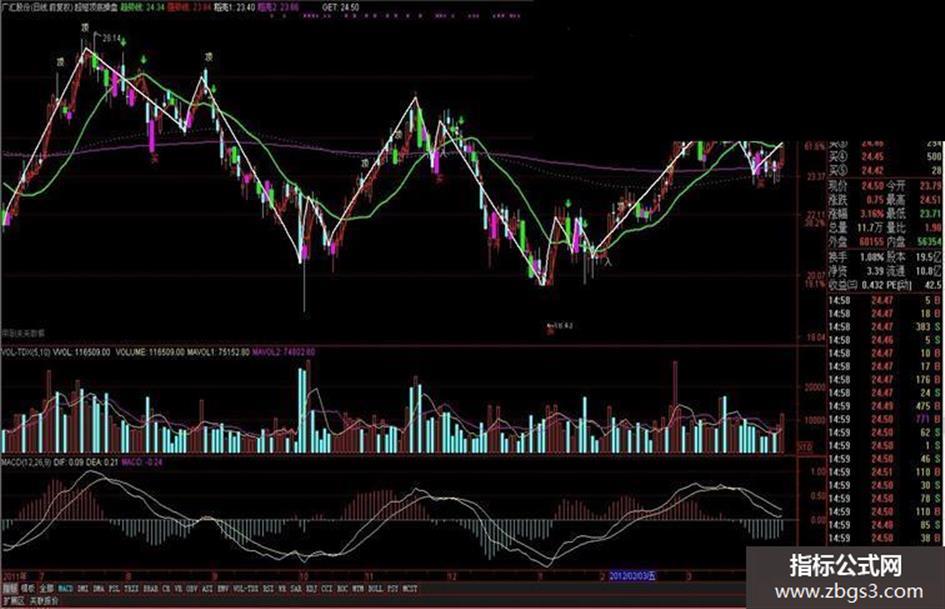Viewport: 945px width, 609px height.
Task: Click the stock title 广汇股份 in the chart header
Action: pos(16,7)
